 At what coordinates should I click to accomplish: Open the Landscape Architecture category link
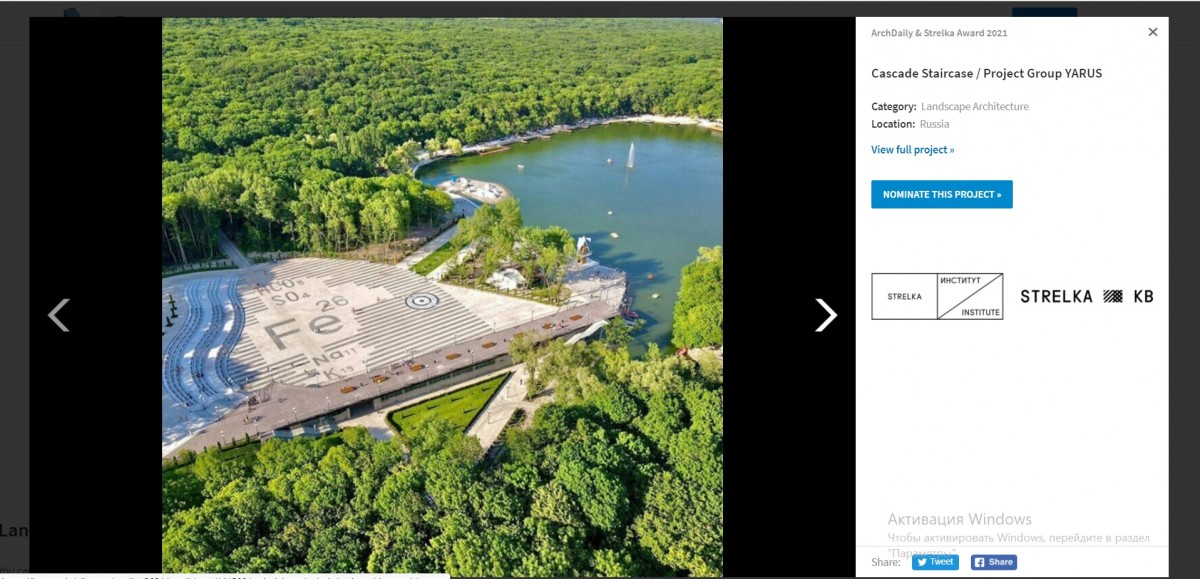click(975, 106)
